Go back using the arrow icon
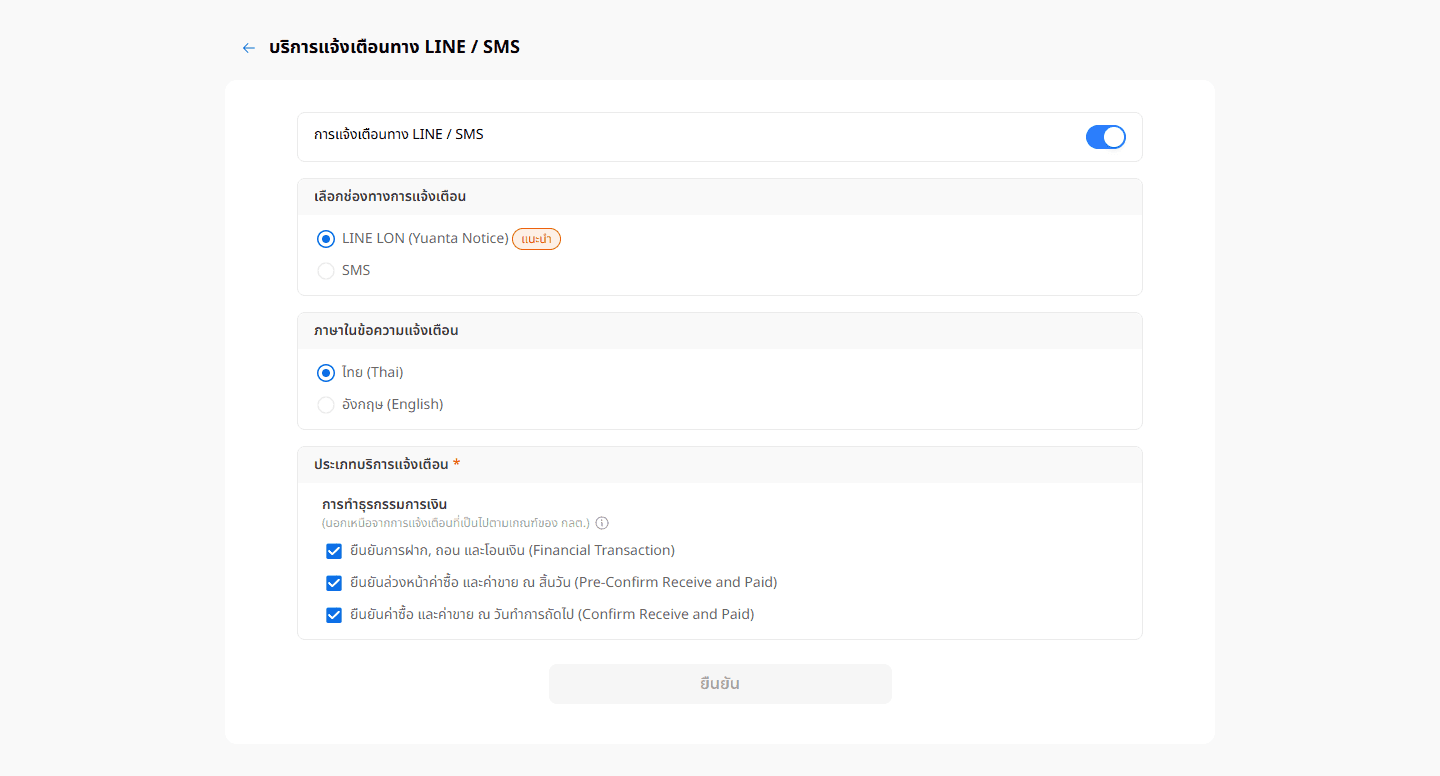The height and width of the screenshot is (776, 1440). point(249,48)
